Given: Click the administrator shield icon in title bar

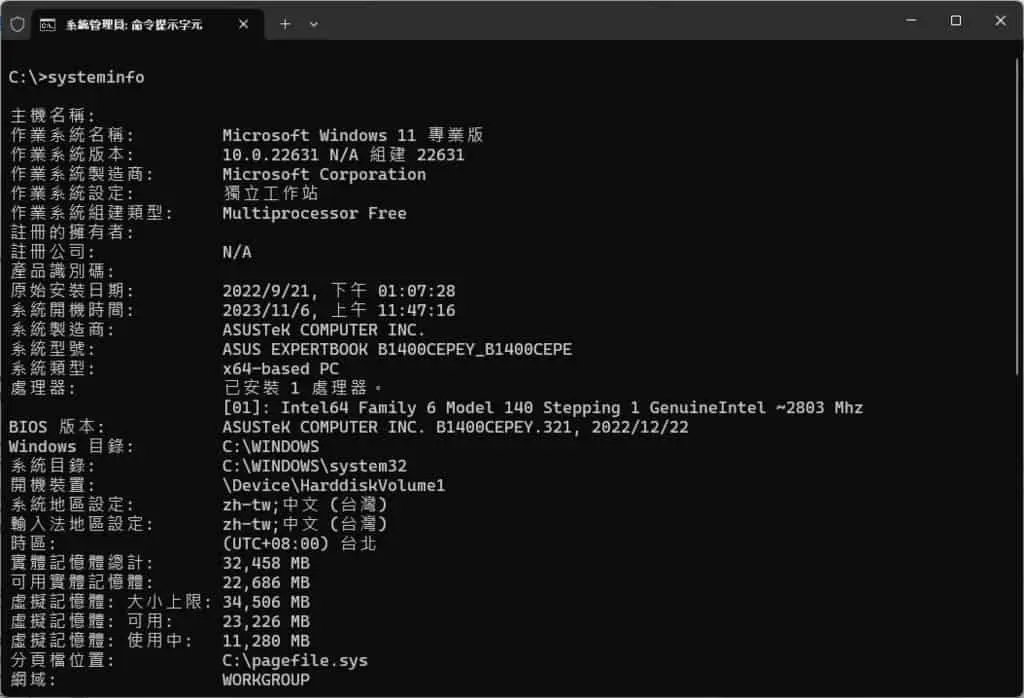Looking at the screenshot, I should click(x=17, y=24).
